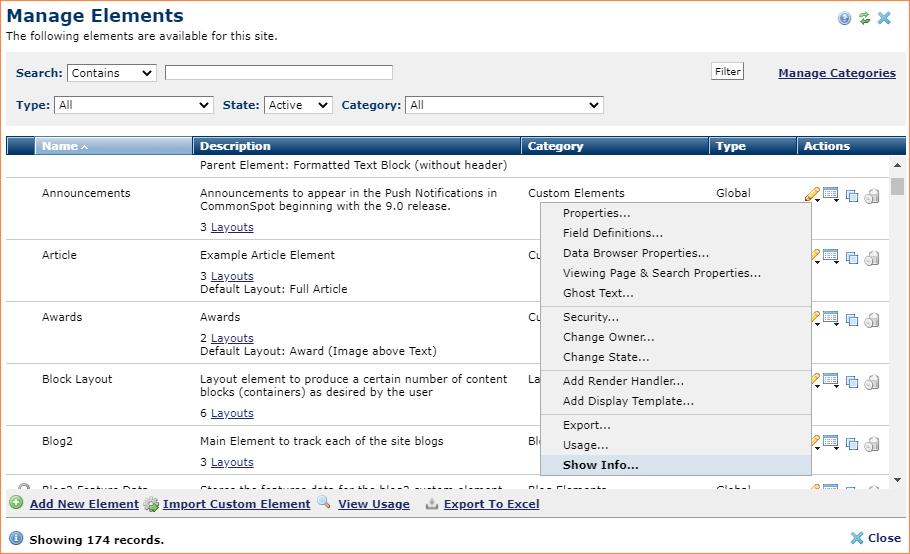Open the layouts menu icon for Article
Image resolution: width=910 pixels, height=554 pixels.
coord(831,256)
